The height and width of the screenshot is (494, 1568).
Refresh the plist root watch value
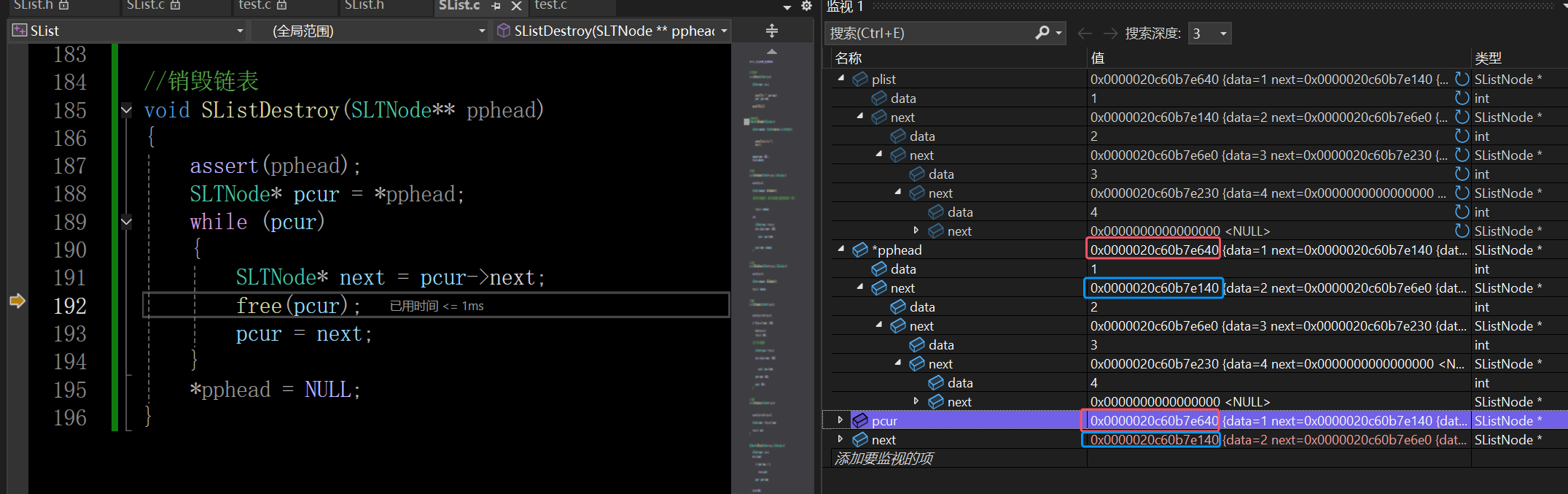[1462, 79]
